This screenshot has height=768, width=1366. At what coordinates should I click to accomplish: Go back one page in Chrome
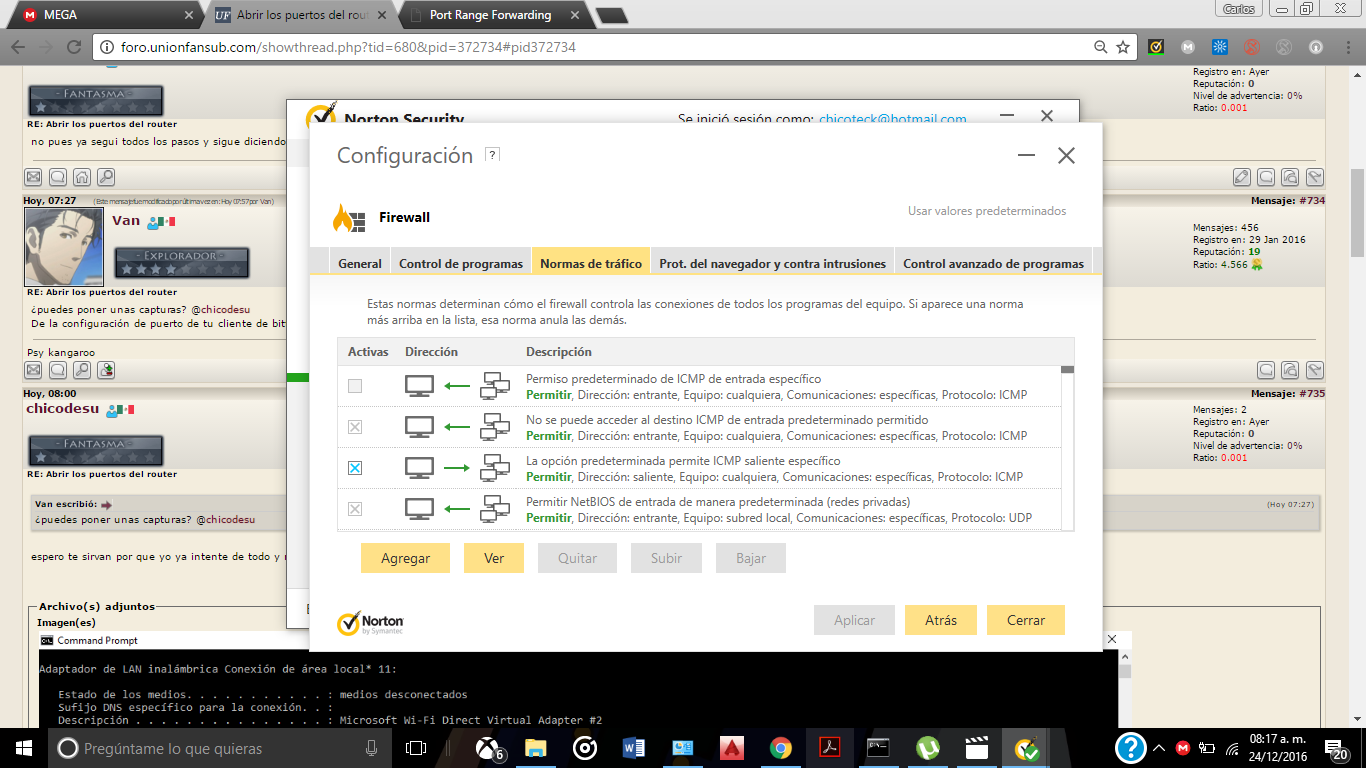click(18, 47)
